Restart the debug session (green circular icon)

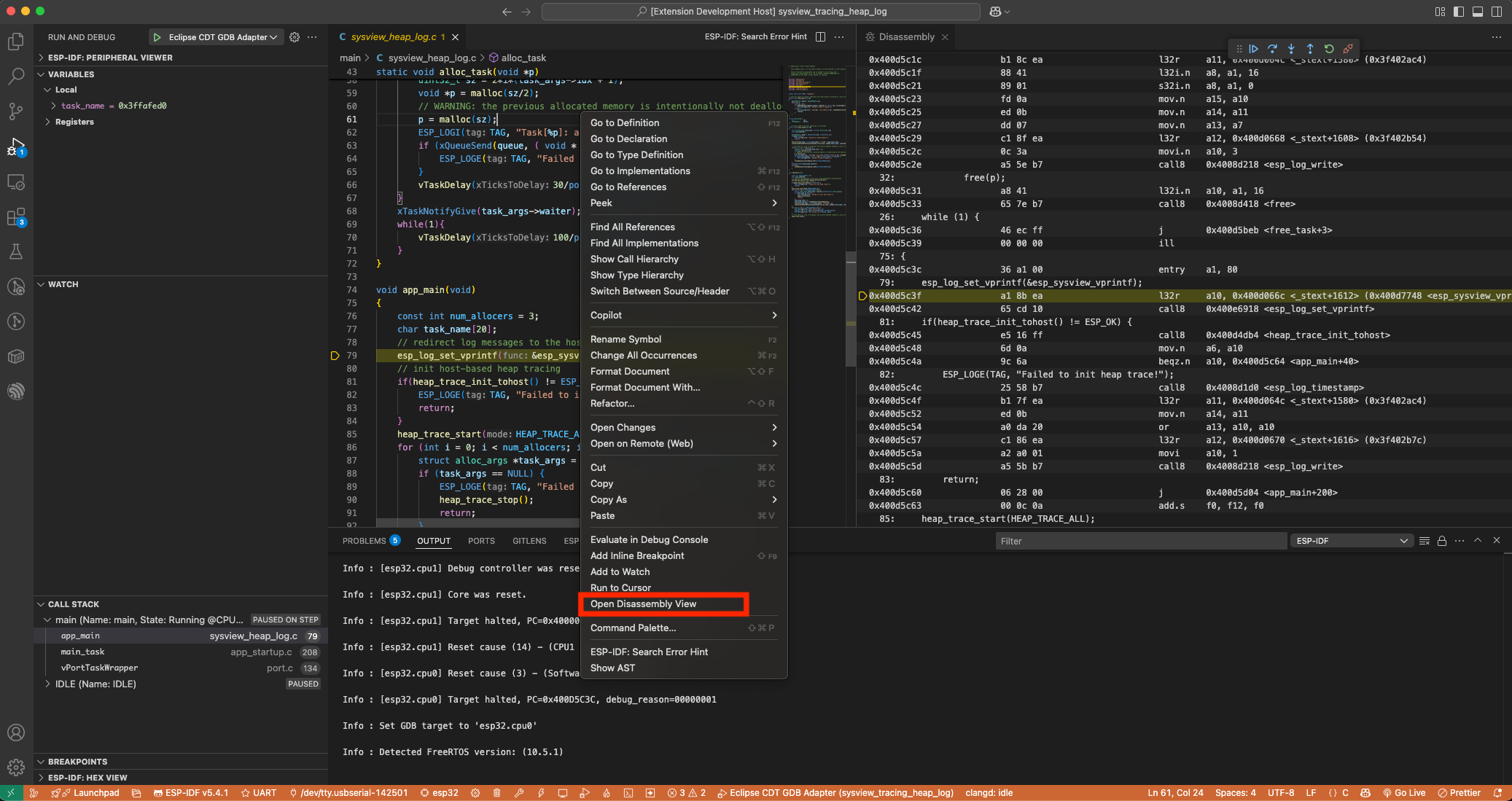tap(1330, 49)
